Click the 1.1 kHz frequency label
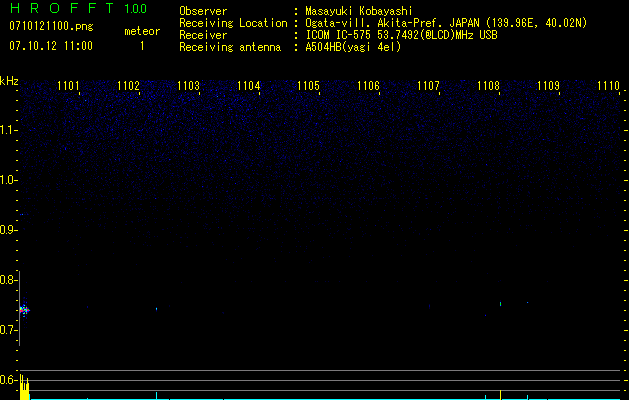The image size is (629, 400). 9,130
